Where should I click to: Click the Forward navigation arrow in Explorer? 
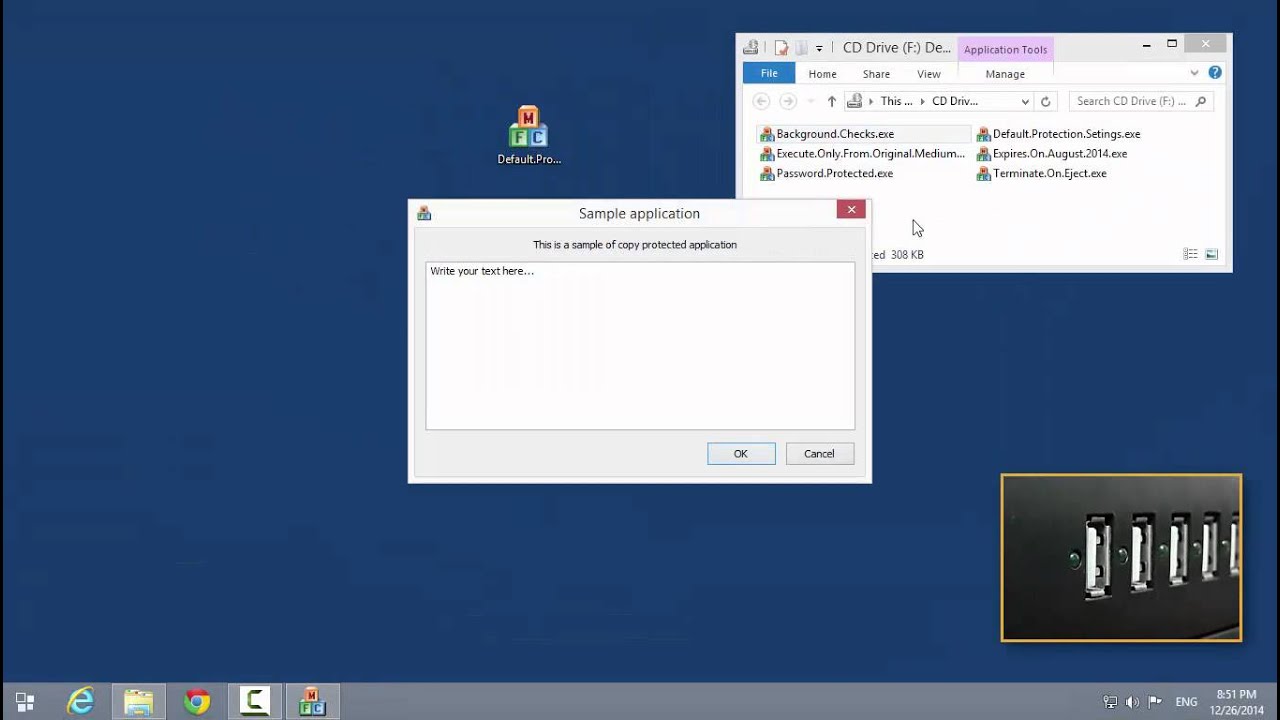pyautogui.click(x=788, y=101)
